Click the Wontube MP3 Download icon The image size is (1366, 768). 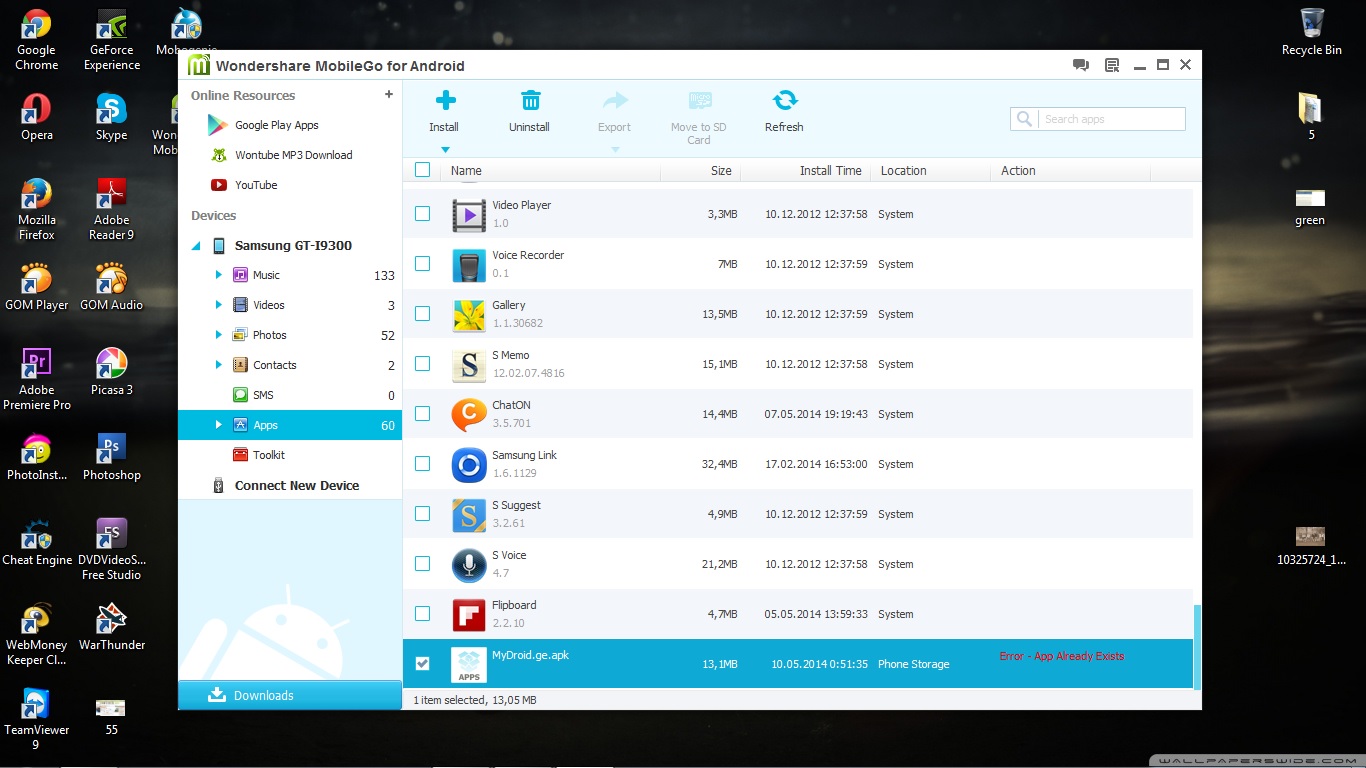coord(218,155)
